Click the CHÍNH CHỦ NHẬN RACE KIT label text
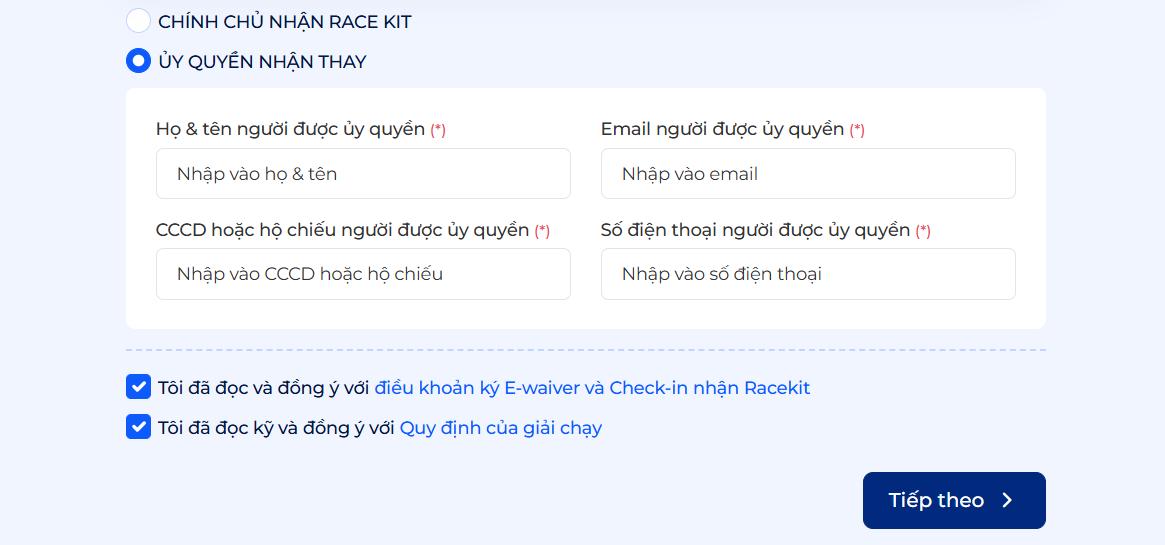 [x=284, y=21]
